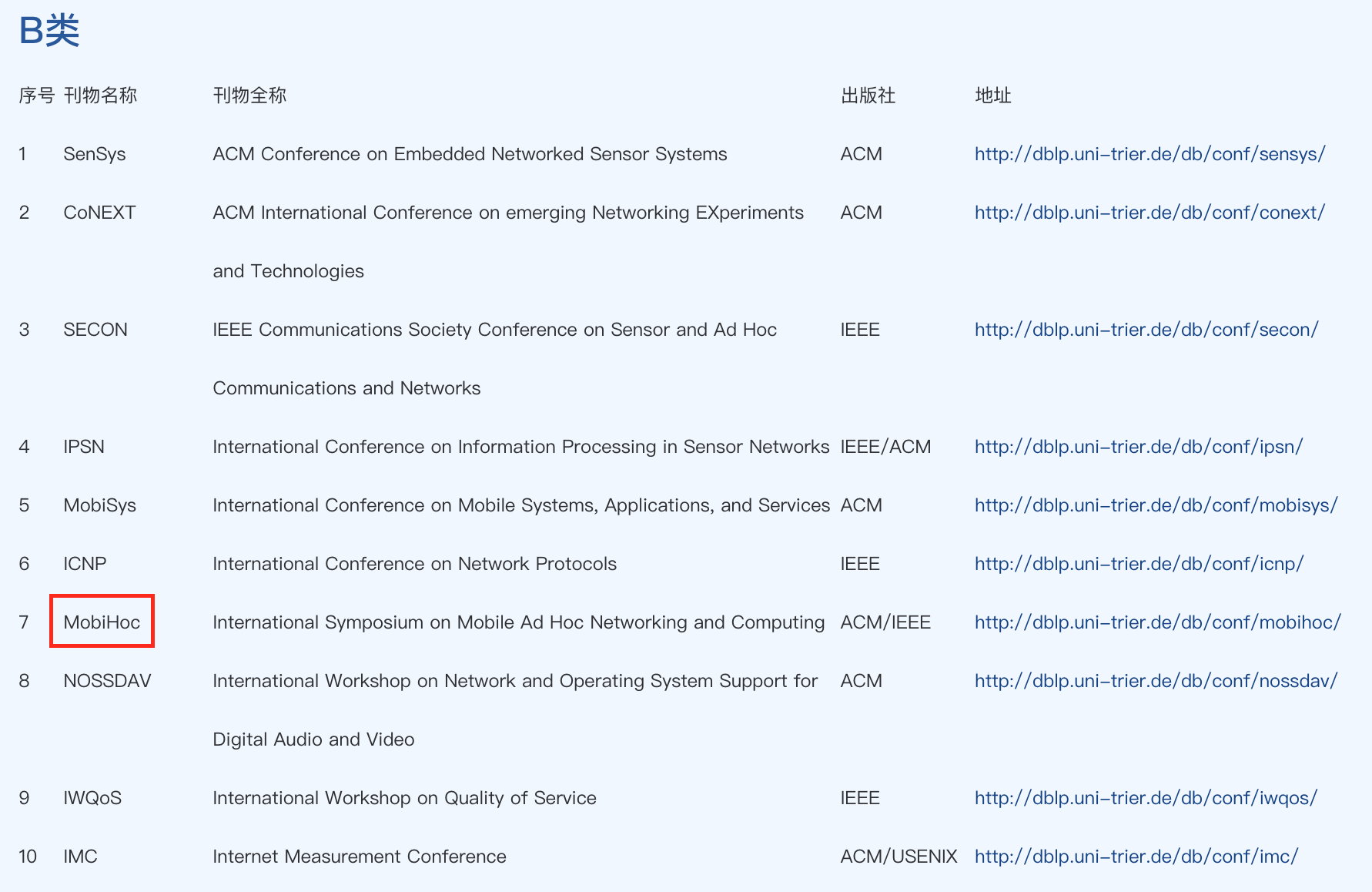Click the 刊物名称 column header
Screen dimensions: 1372x892
[100, 96]
